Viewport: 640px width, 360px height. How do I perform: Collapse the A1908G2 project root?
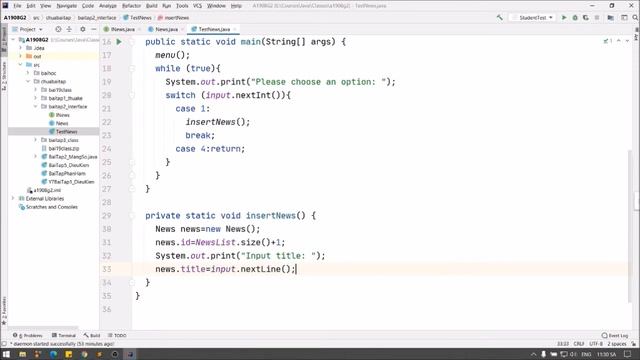tap(13, 40)
